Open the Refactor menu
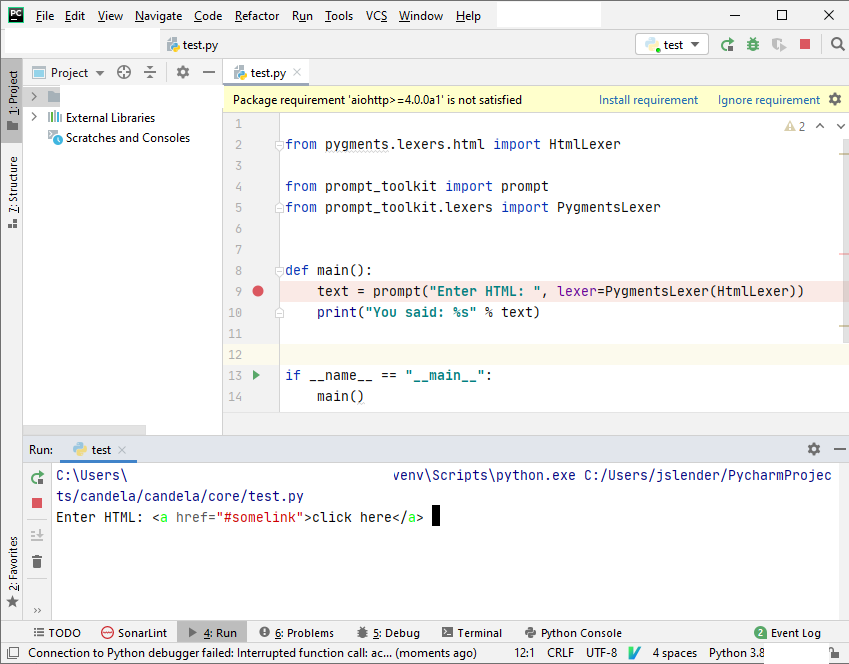The width and height of the screenshot is (849, 664). [257, 16]
